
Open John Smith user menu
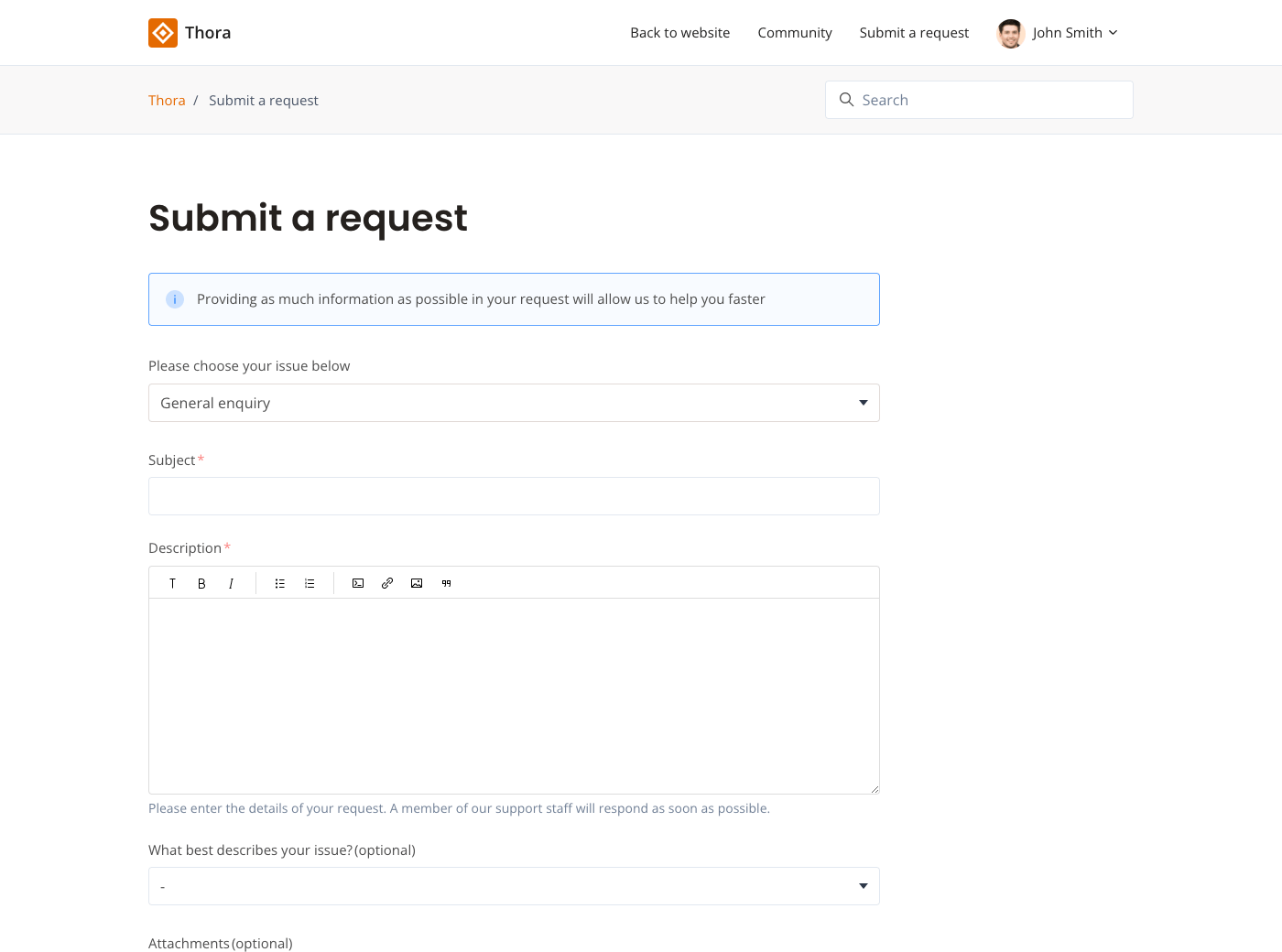click(1058, 33)
